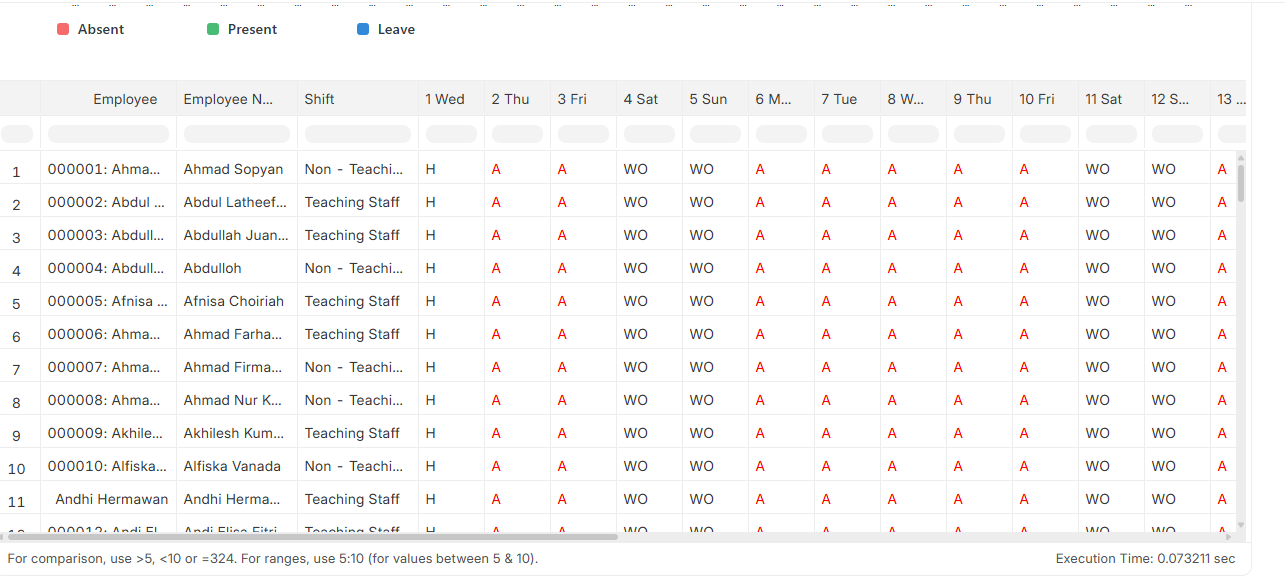Click Andhi Hermawan in Employee column
The image size is (1285, 576).
(111, 499)
